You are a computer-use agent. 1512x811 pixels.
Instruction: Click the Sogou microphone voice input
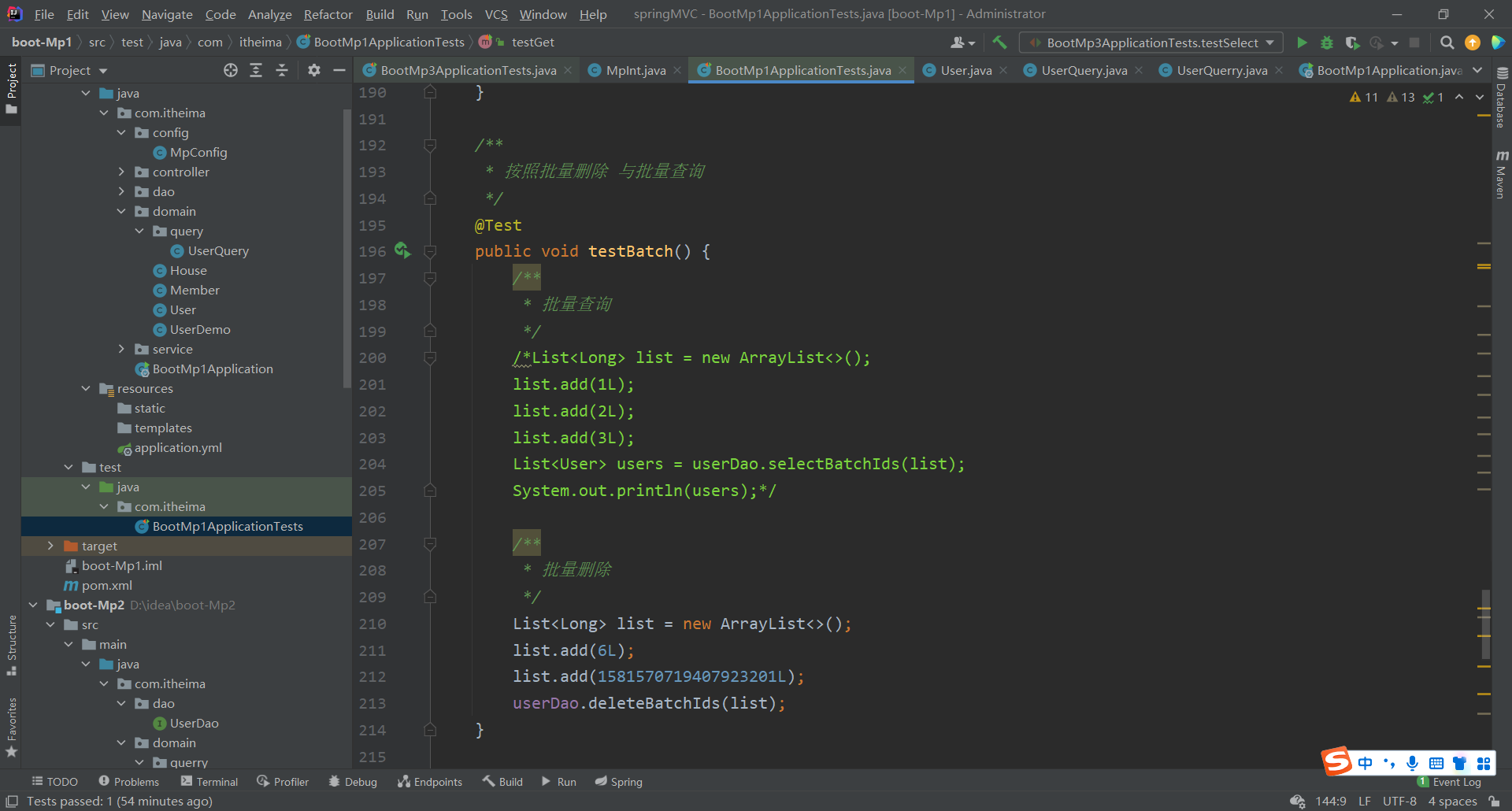coord(1412,763)
